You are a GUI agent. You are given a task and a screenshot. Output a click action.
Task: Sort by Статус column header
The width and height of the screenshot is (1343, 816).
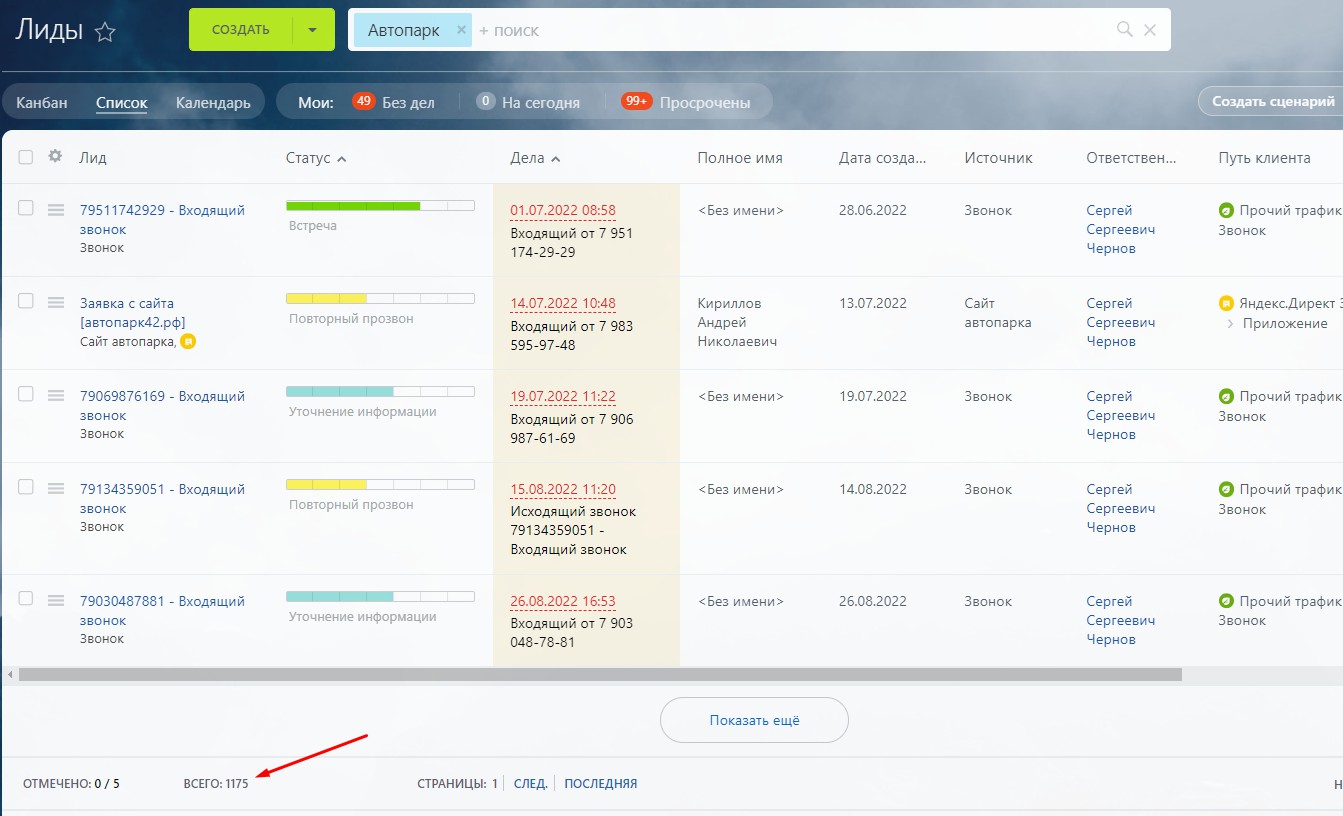point(316,158)
